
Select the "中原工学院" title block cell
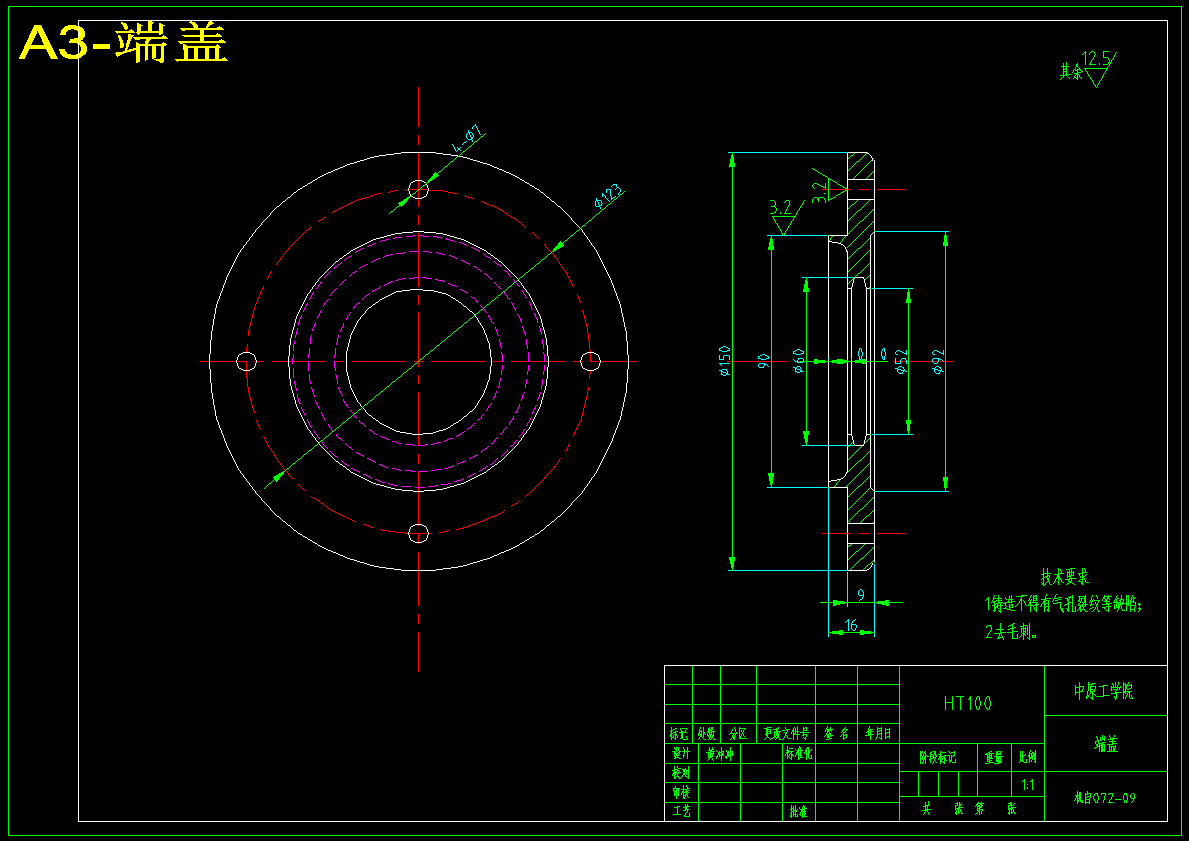(x=1104, y=692)
